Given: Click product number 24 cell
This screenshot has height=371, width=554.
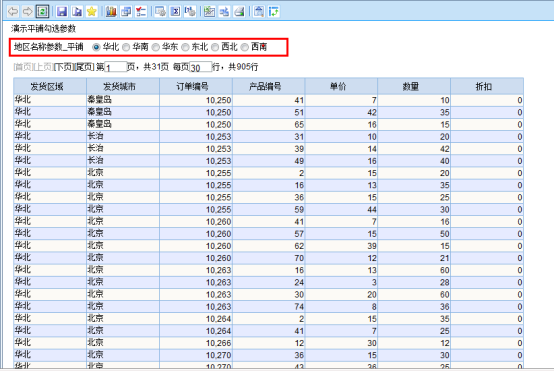Looking at the screenshot, I should coord(269,282).
